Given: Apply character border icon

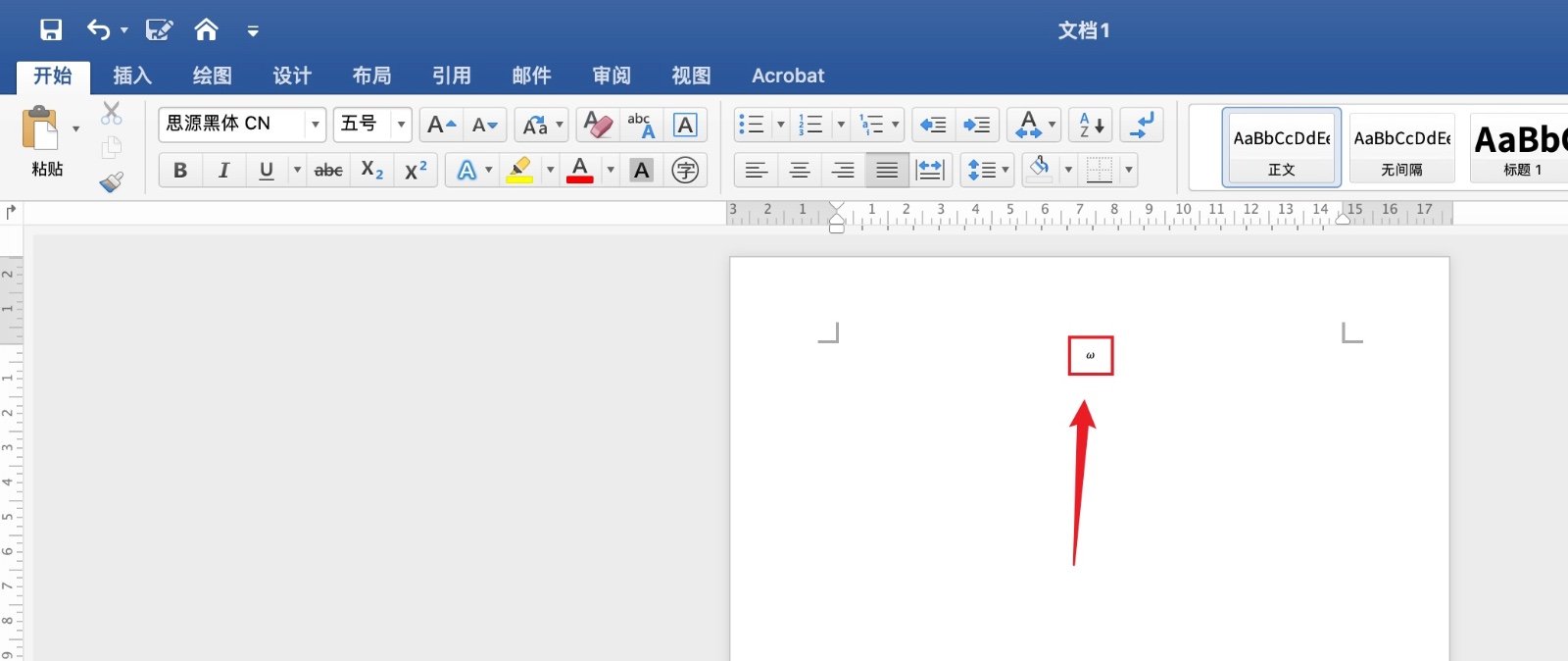Looking at the screenshot, I should point(686,125).
